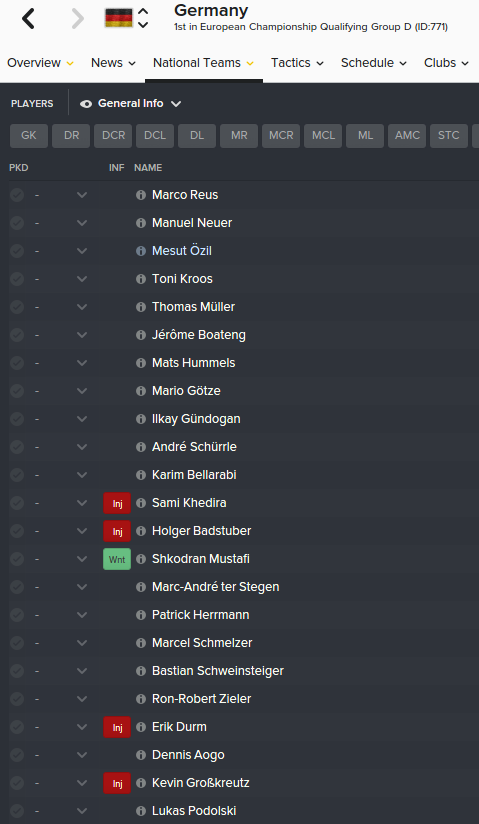This screenshot has height=824, width=479.
Task: Open the Schedule menu
Action: (374, 63)
